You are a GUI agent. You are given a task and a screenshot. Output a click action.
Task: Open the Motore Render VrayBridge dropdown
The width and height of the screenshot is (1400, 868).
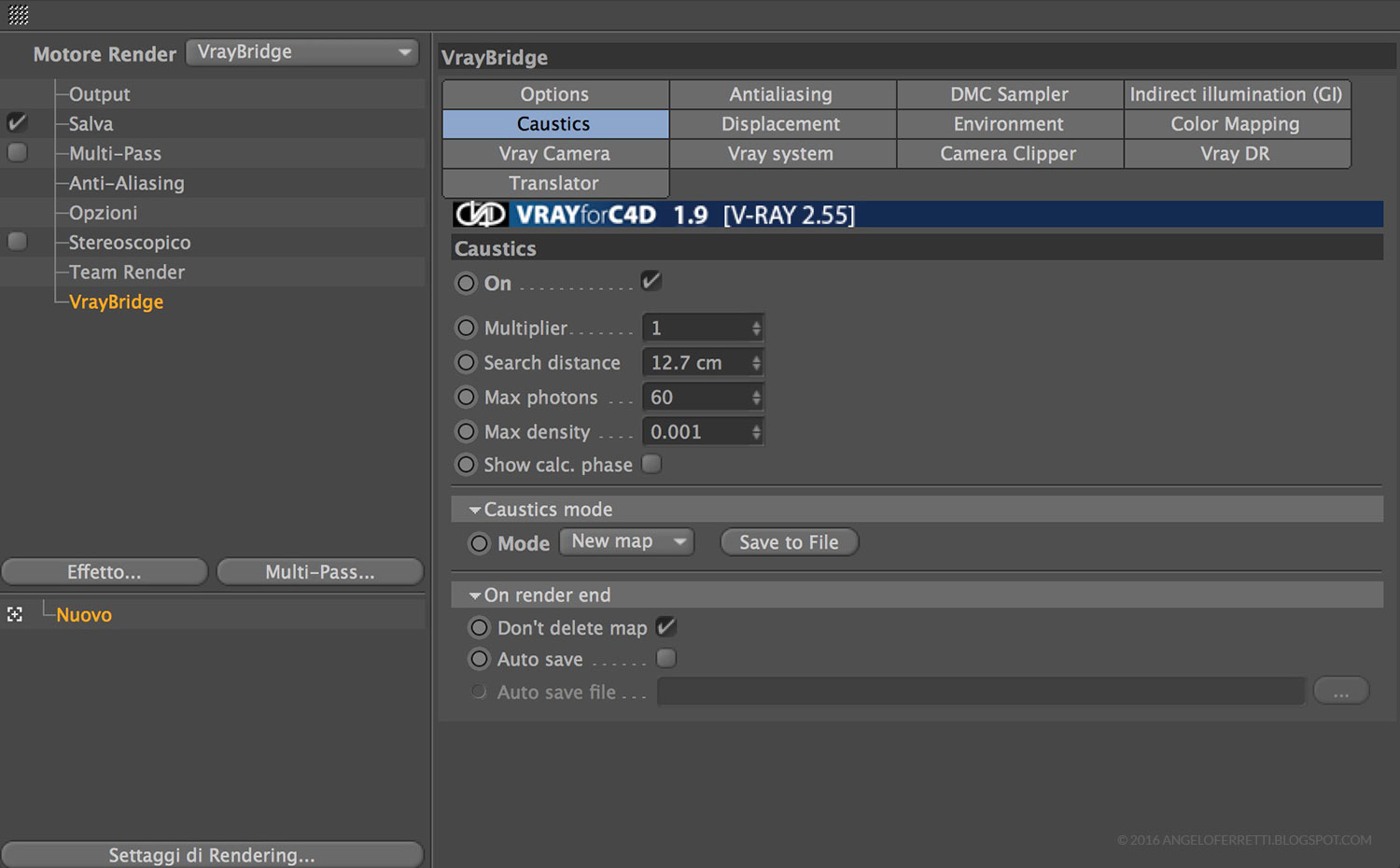(x=301, y=52)
